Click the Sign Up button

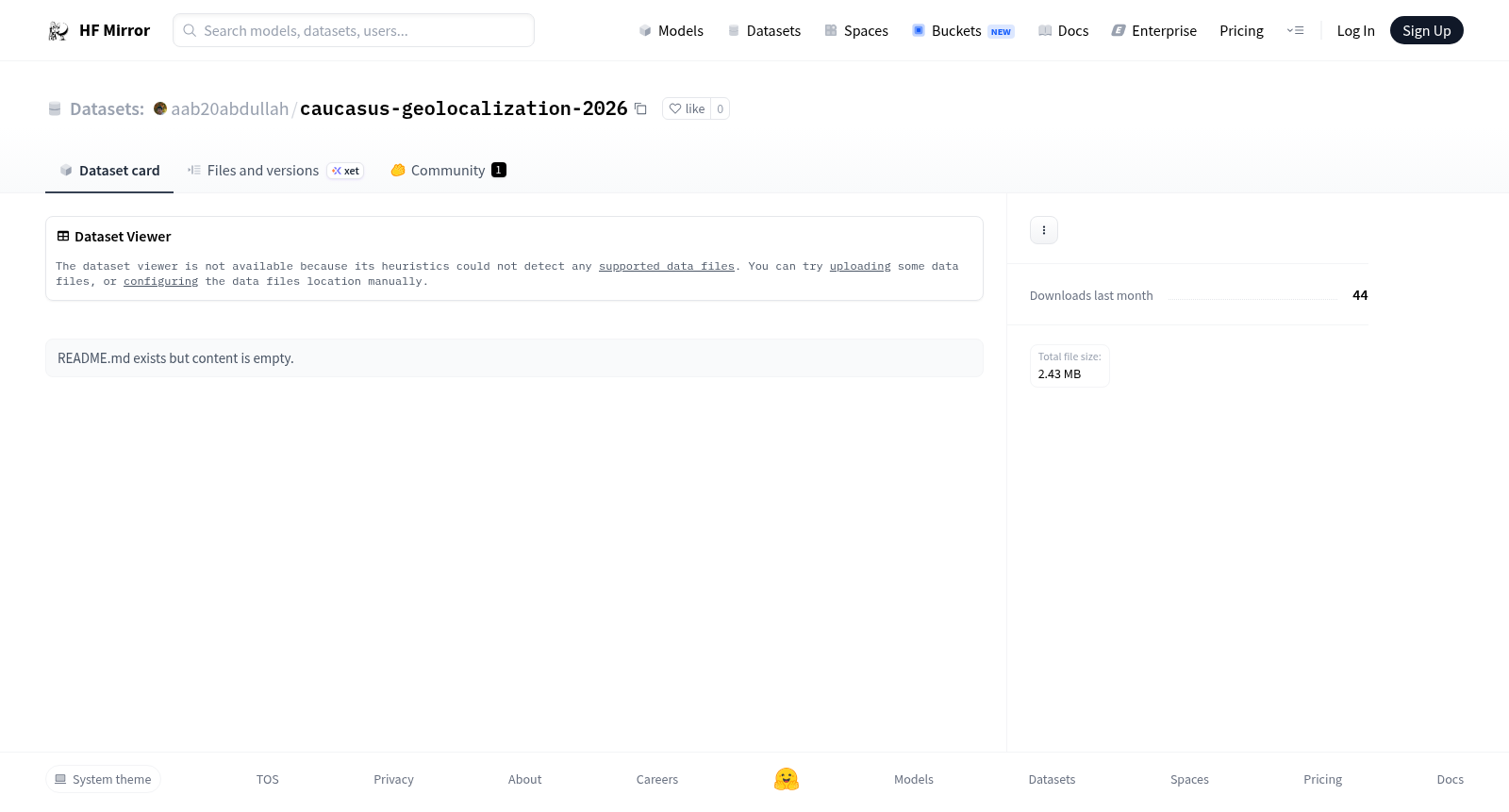[x=1427, y=30]
